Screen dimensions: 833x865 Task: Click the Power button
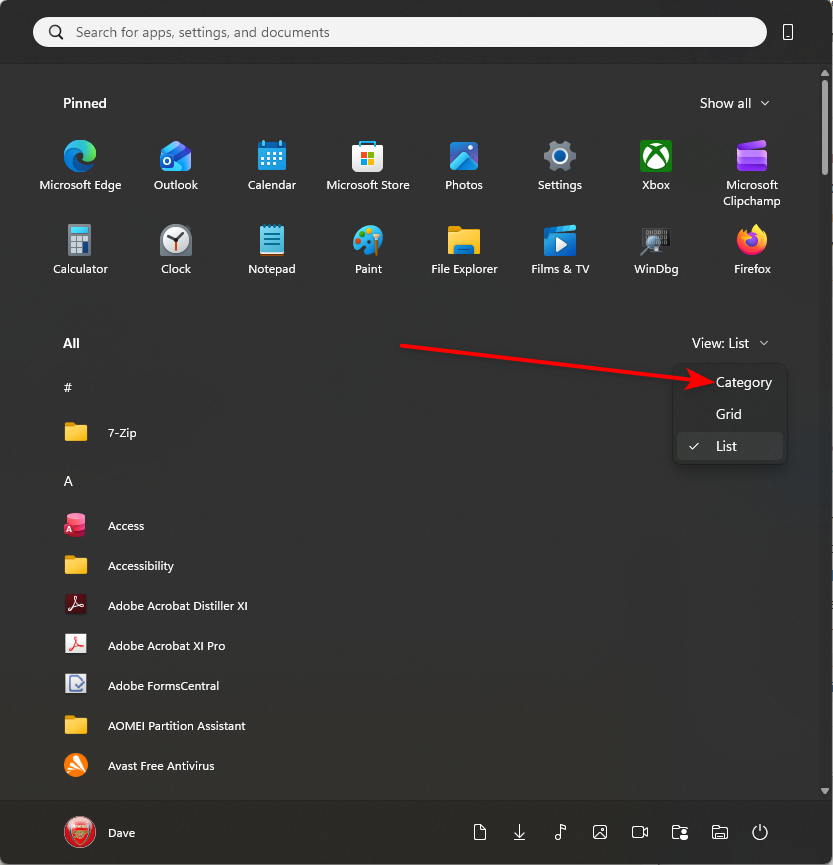coord(760,832)
